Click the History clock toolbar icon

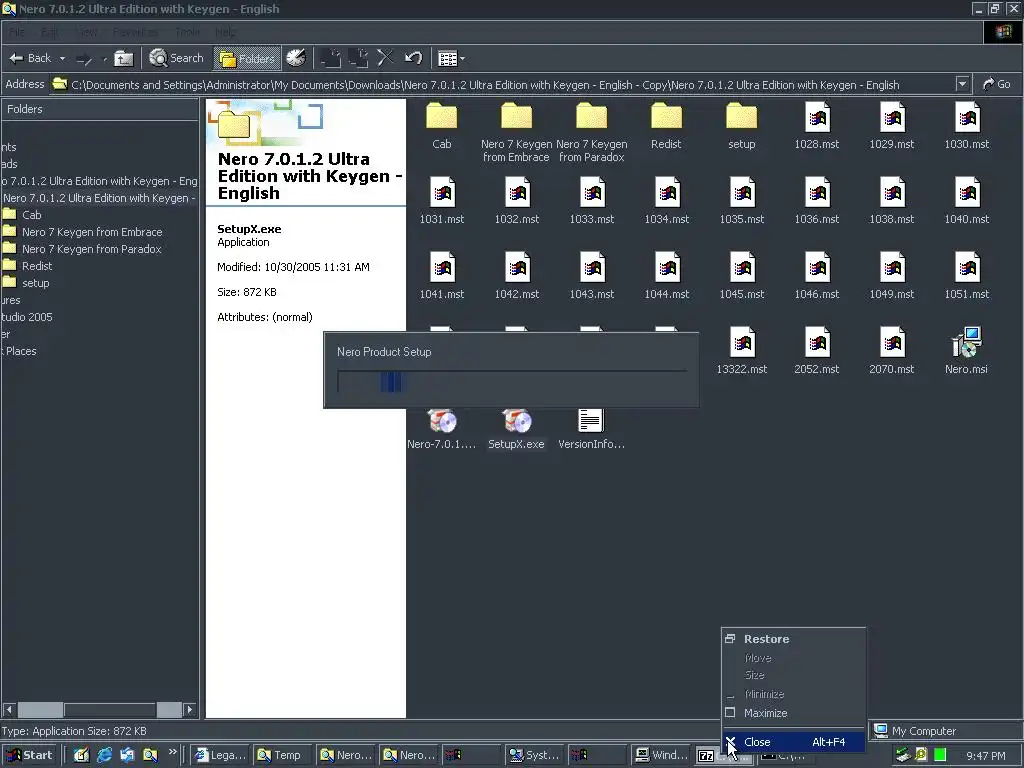click(x=296, y=58)
